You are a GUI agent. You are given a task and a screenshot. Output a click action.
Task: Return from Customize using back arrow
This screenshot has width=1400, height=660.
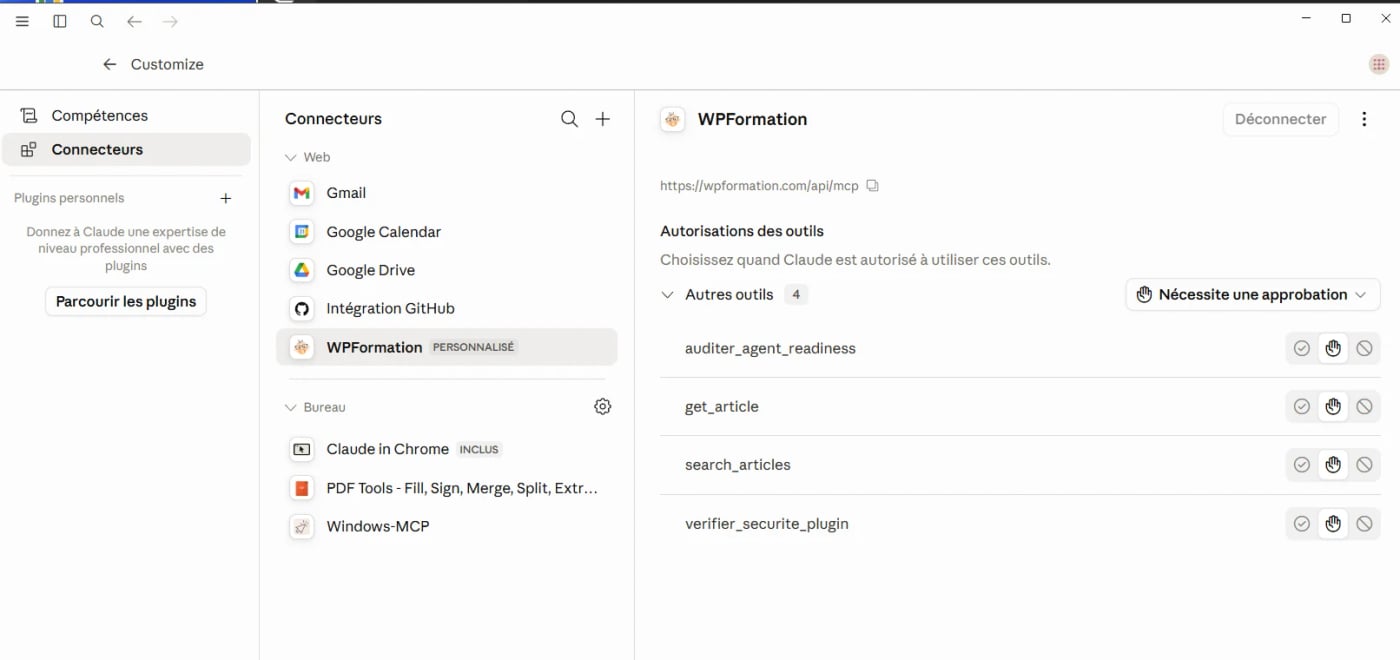110,64
